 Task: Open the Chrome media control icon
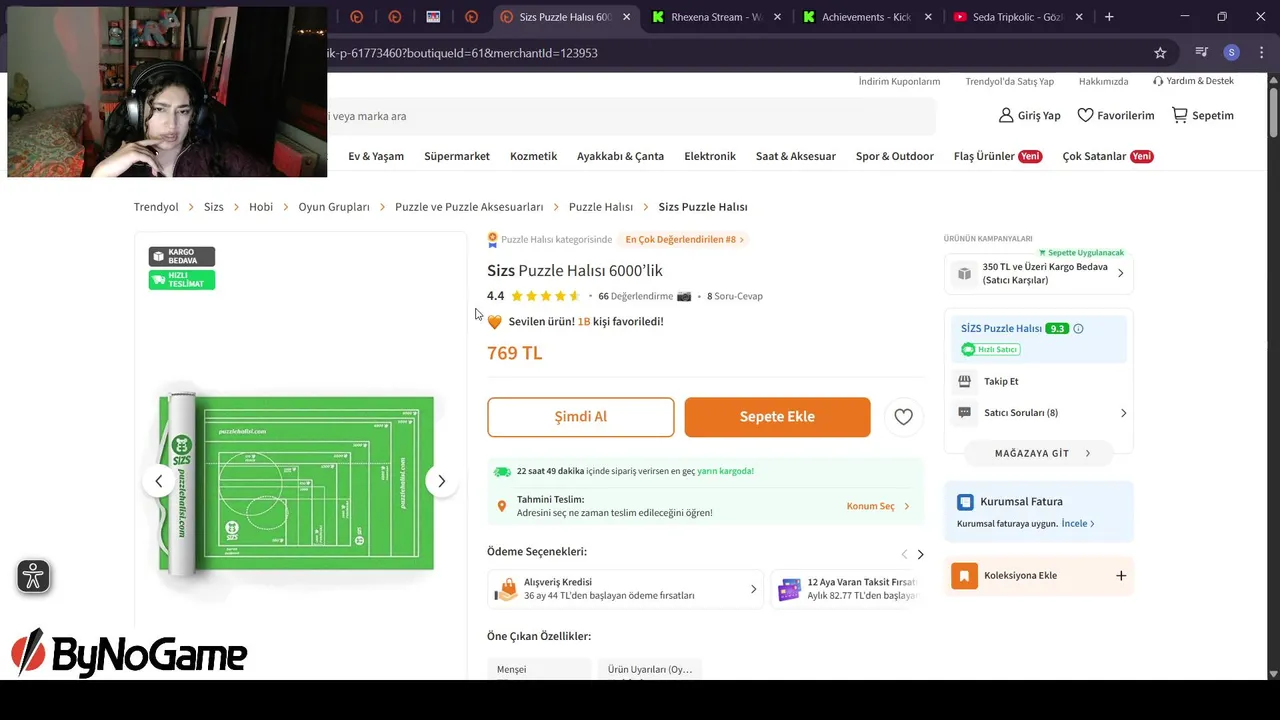(1202, 53)
